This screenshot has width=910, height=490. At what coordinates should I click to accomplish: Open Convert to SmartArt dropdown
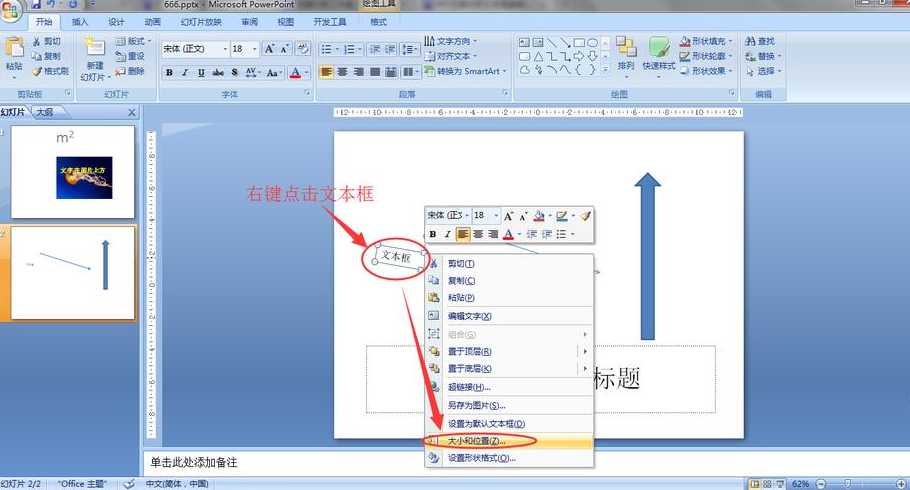pos(465,71)
